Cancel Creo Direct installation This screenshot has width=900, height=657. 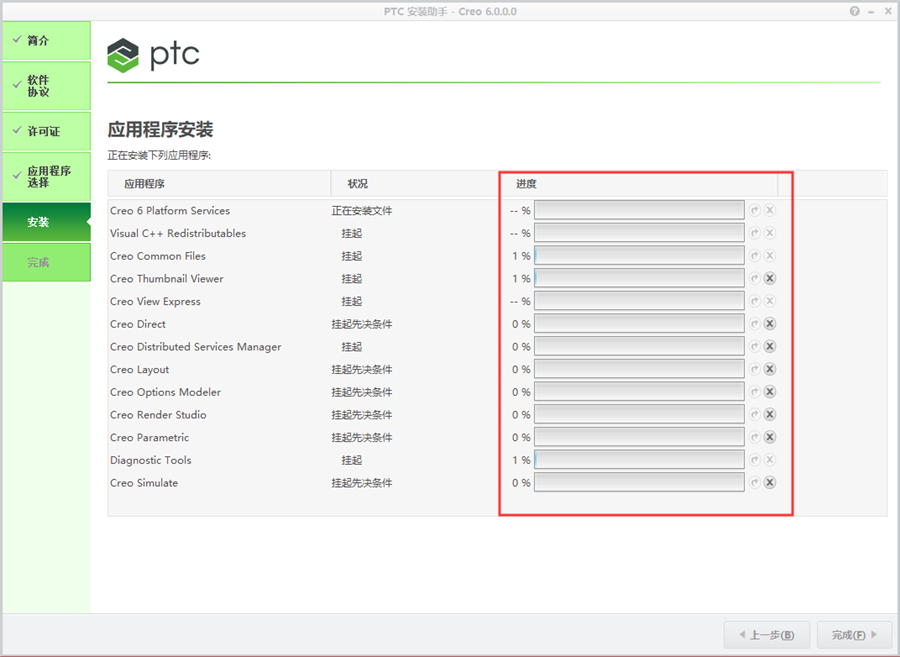pyautogui.click(x=770, y=324)
